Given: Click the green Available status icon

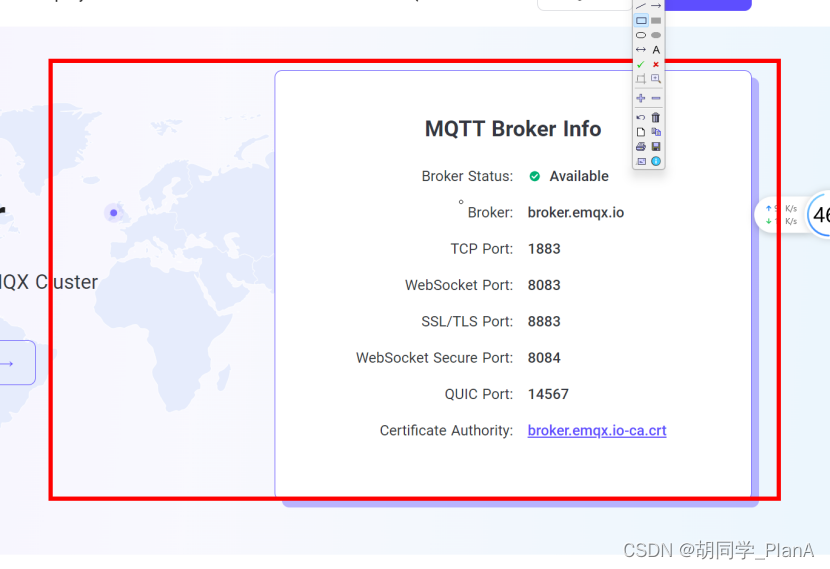Looking at the screenshot, I should point(535,176).
